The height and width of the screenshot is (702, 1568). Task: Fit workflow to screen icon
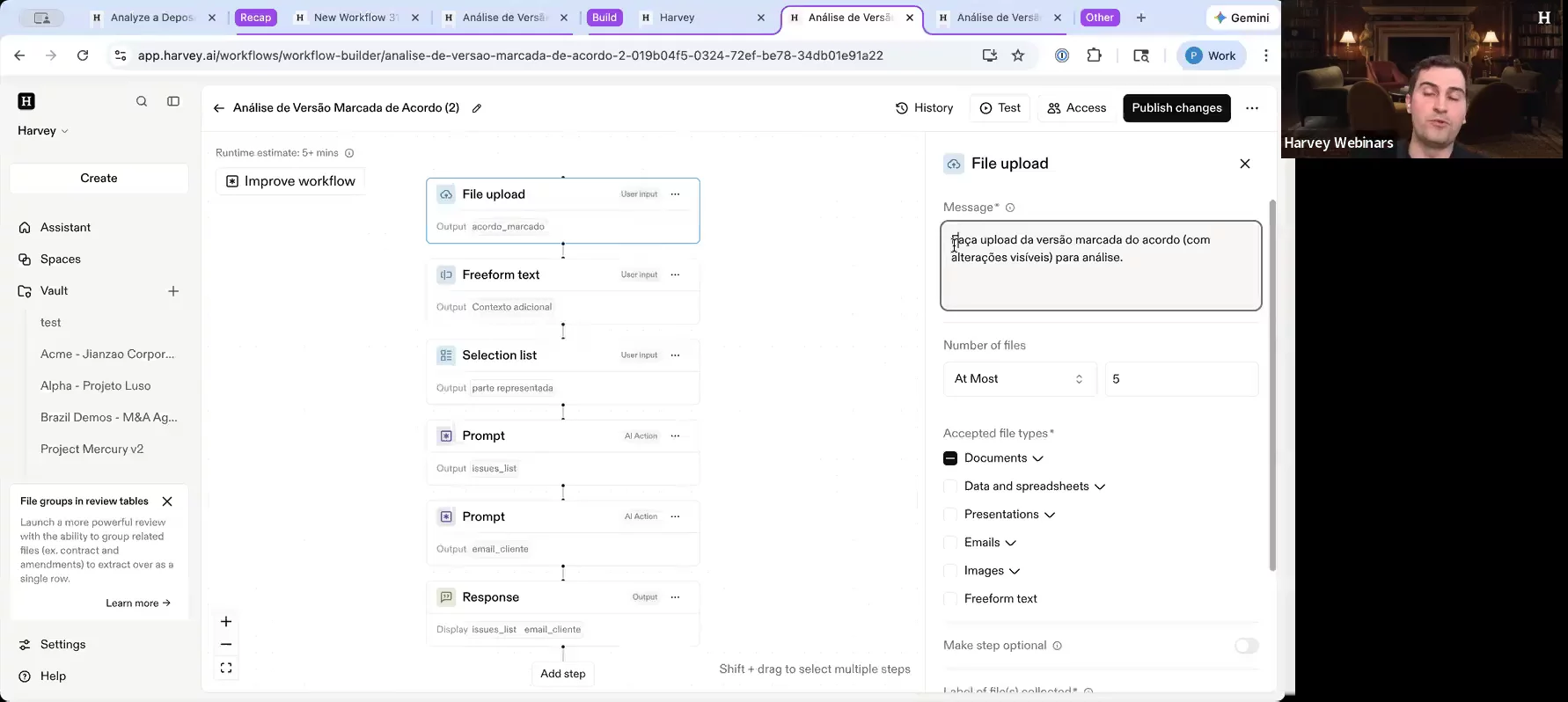click(x=226, y=668)
